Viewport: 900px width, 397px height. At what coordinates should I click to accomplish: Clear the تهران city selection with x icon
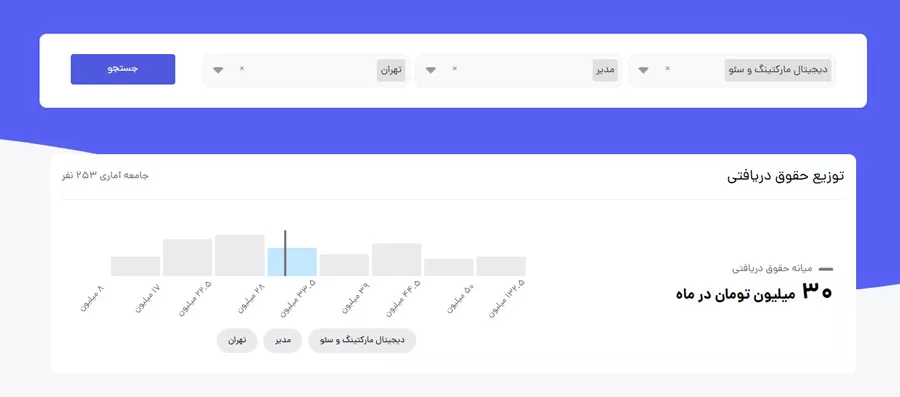tap(242, 69)
